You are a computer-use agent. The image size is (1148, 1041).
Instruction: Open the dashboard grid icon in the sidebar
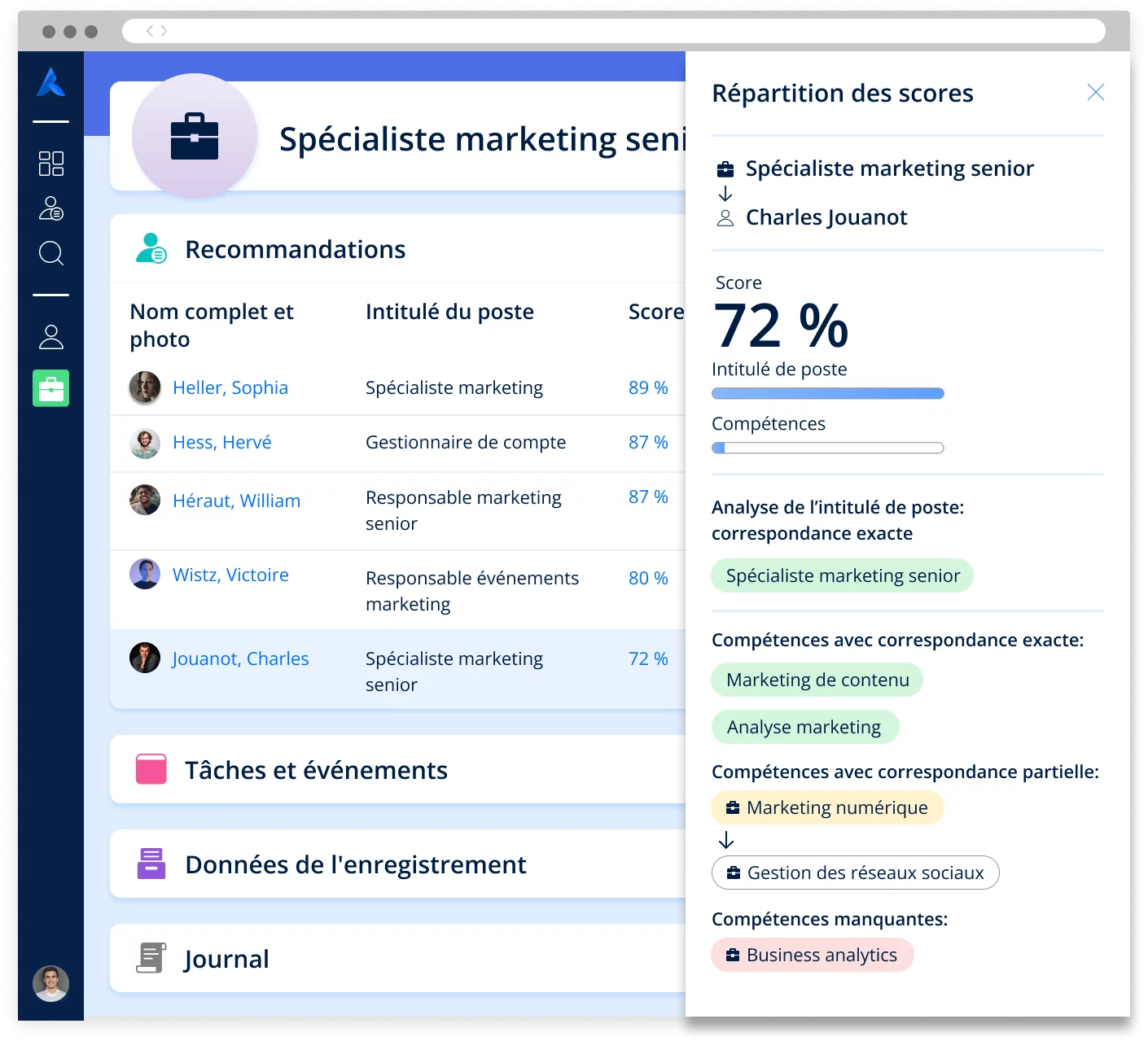[50, 163]
